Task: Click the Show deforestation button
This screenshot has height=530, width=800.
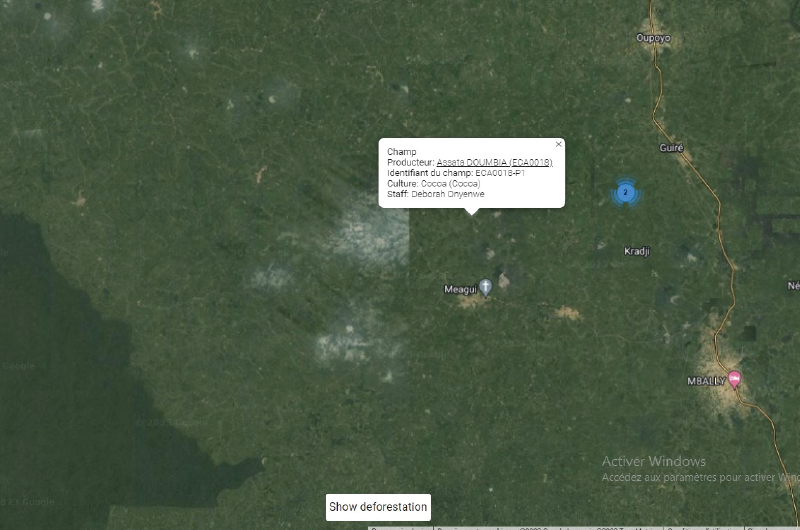Action: click(x=378, y=507)
